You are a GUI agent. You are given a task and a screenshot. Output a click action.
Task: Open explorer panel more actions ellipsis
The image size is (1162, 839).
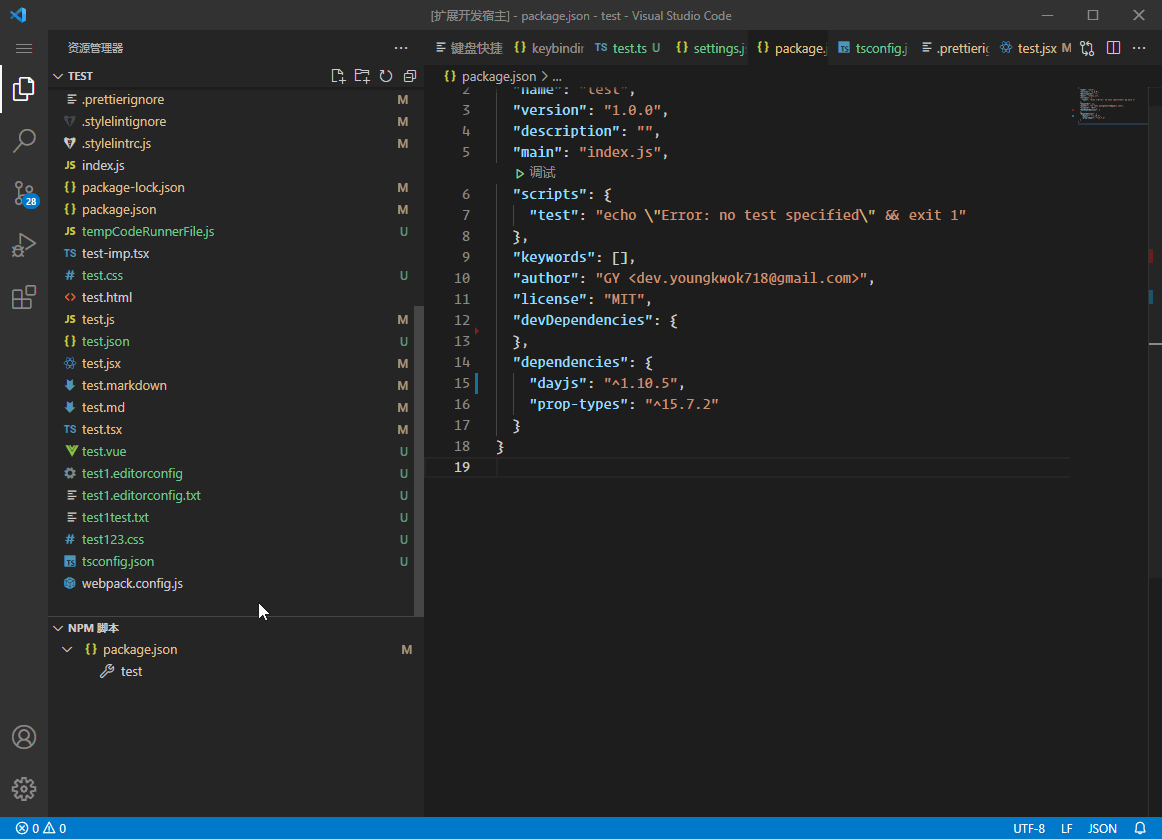pyautogui.click(x=401, y=48)
